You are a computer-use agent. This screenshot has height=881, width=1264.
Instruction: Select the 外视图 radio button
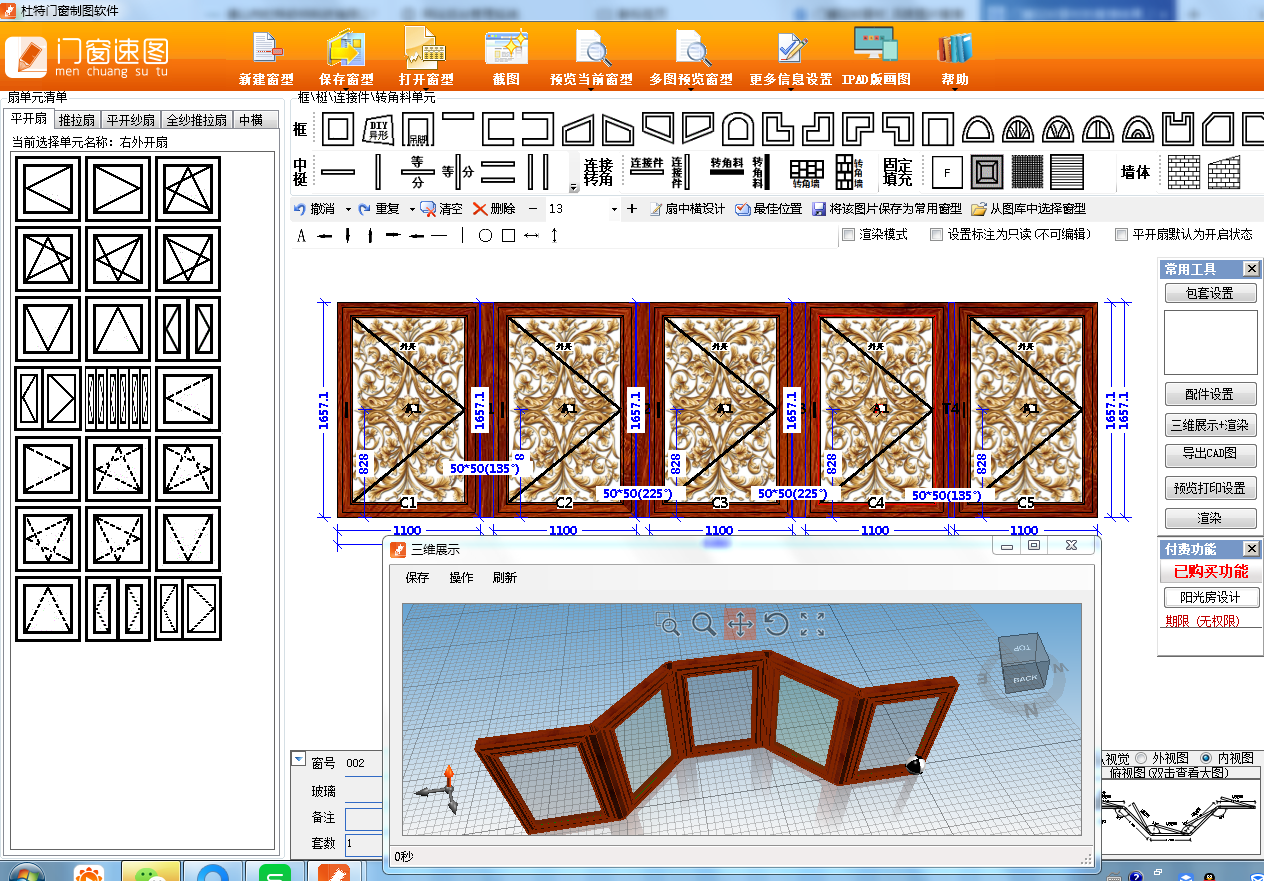tap(1141, 758)
